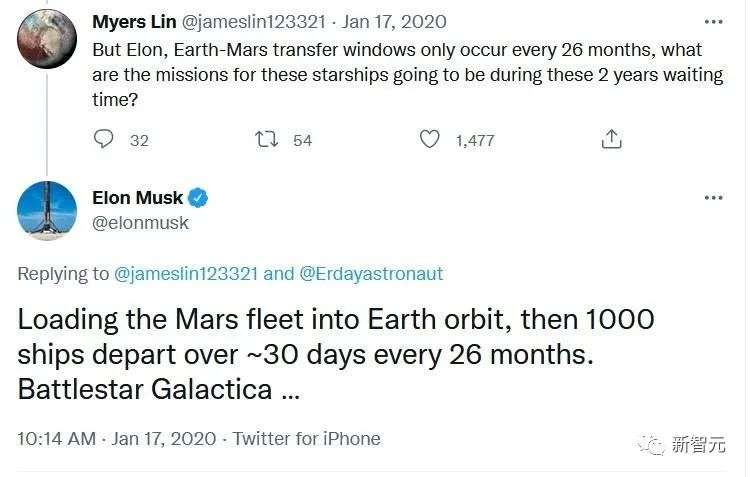Open Elon Musk's rocket profile picture
The height and width of the screenshot is (477, 750).
click(x=47, y=210)
